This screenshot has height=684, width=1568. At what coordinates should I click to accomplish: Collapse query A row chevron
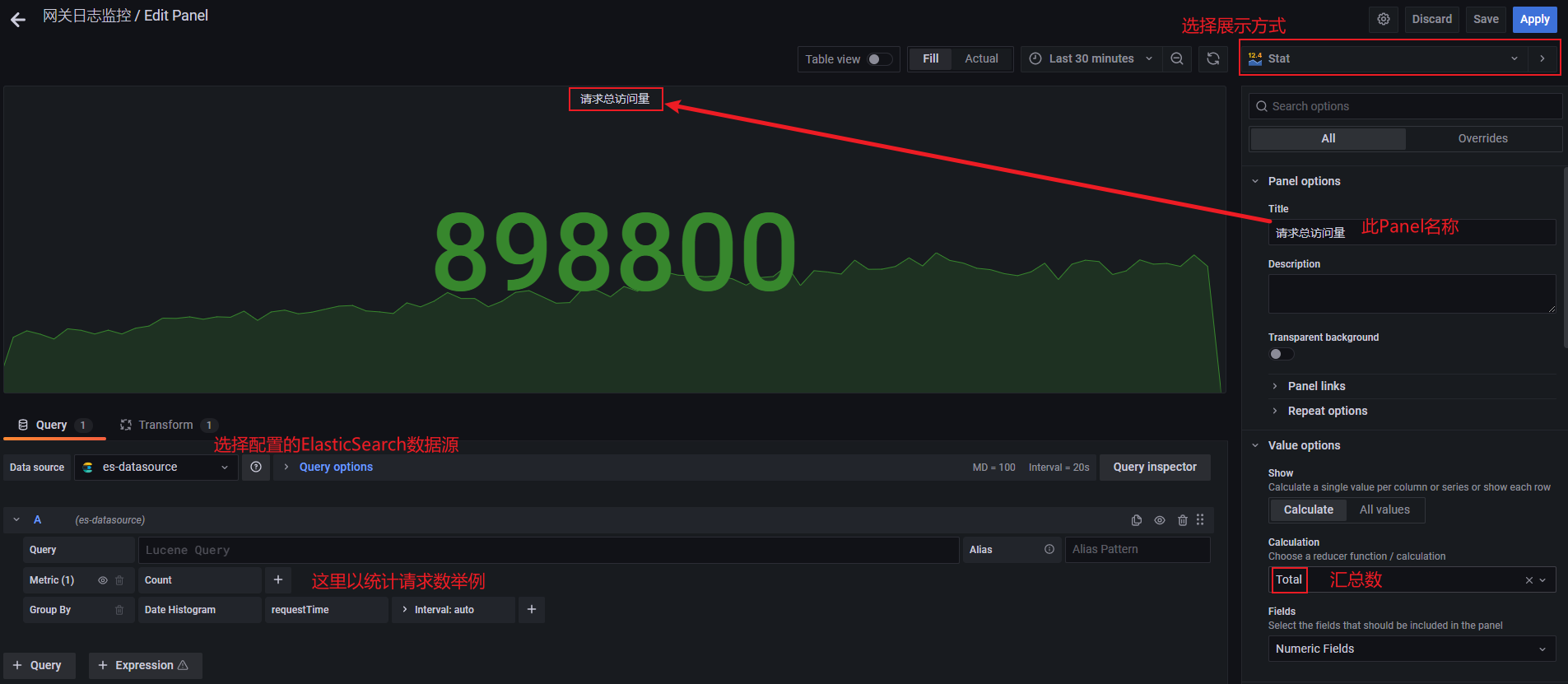[x=16, y=520]
